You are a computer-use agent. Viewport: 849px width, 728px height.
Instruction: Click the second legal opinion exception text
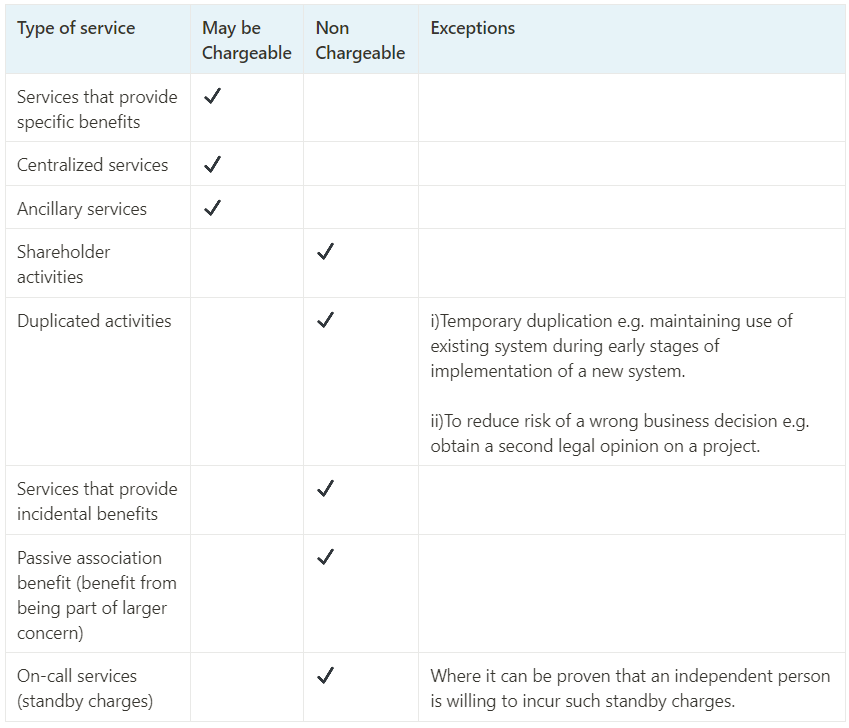[x=619, y=434]
